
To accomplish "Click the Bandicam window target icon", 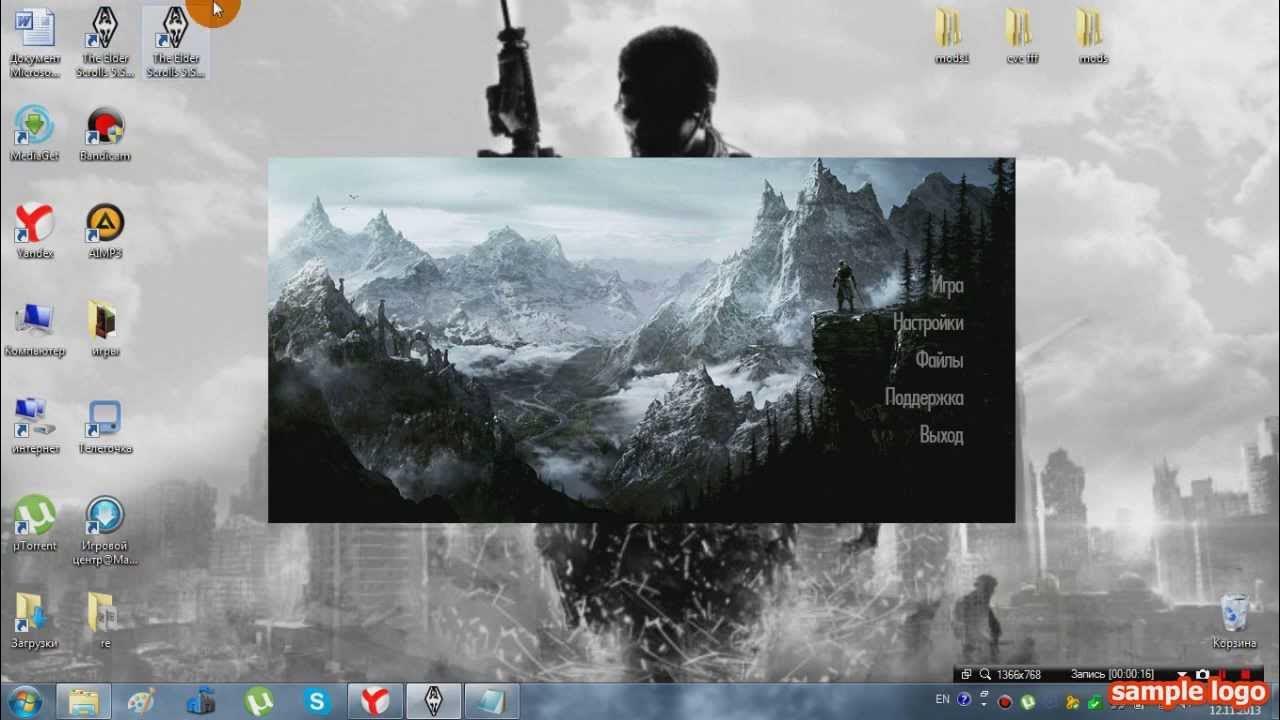I will pos(966,675).
